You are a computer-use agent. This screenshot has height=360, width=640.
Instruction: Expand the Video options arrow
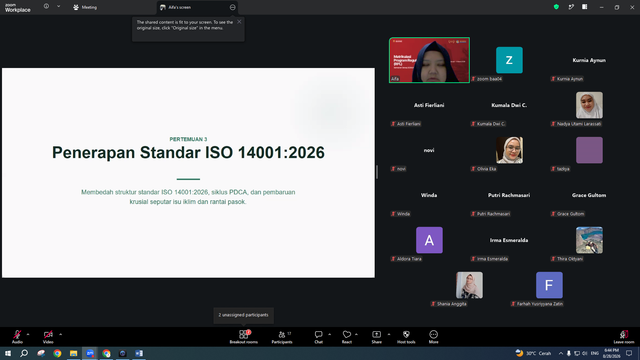tap(60, 334)
